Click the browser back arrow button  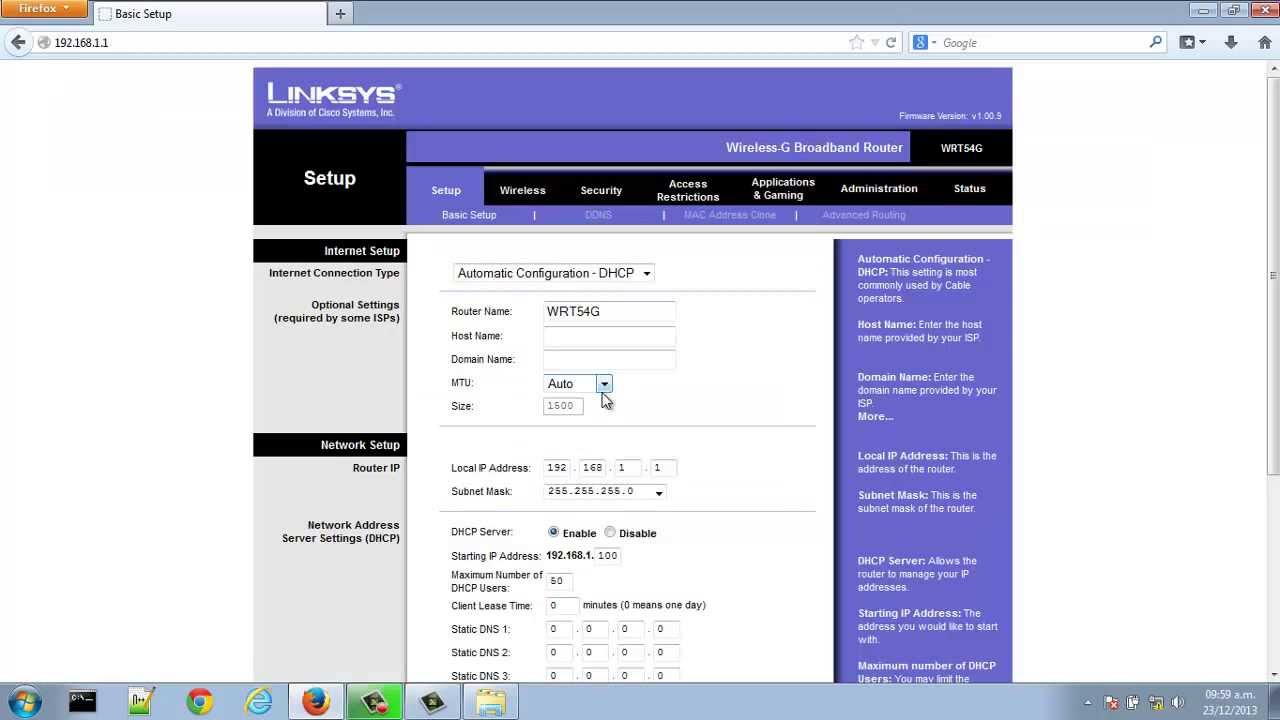18,43
